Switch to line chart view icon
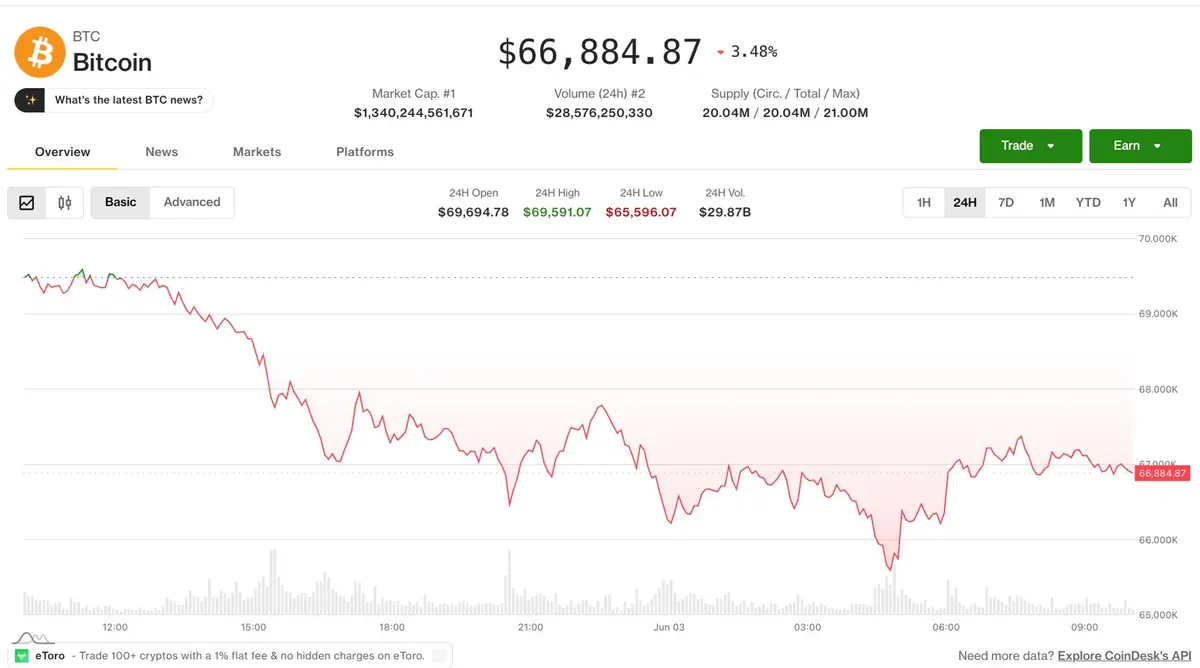Viewport: 1200px width, 668px height. [x=27, y=203]
